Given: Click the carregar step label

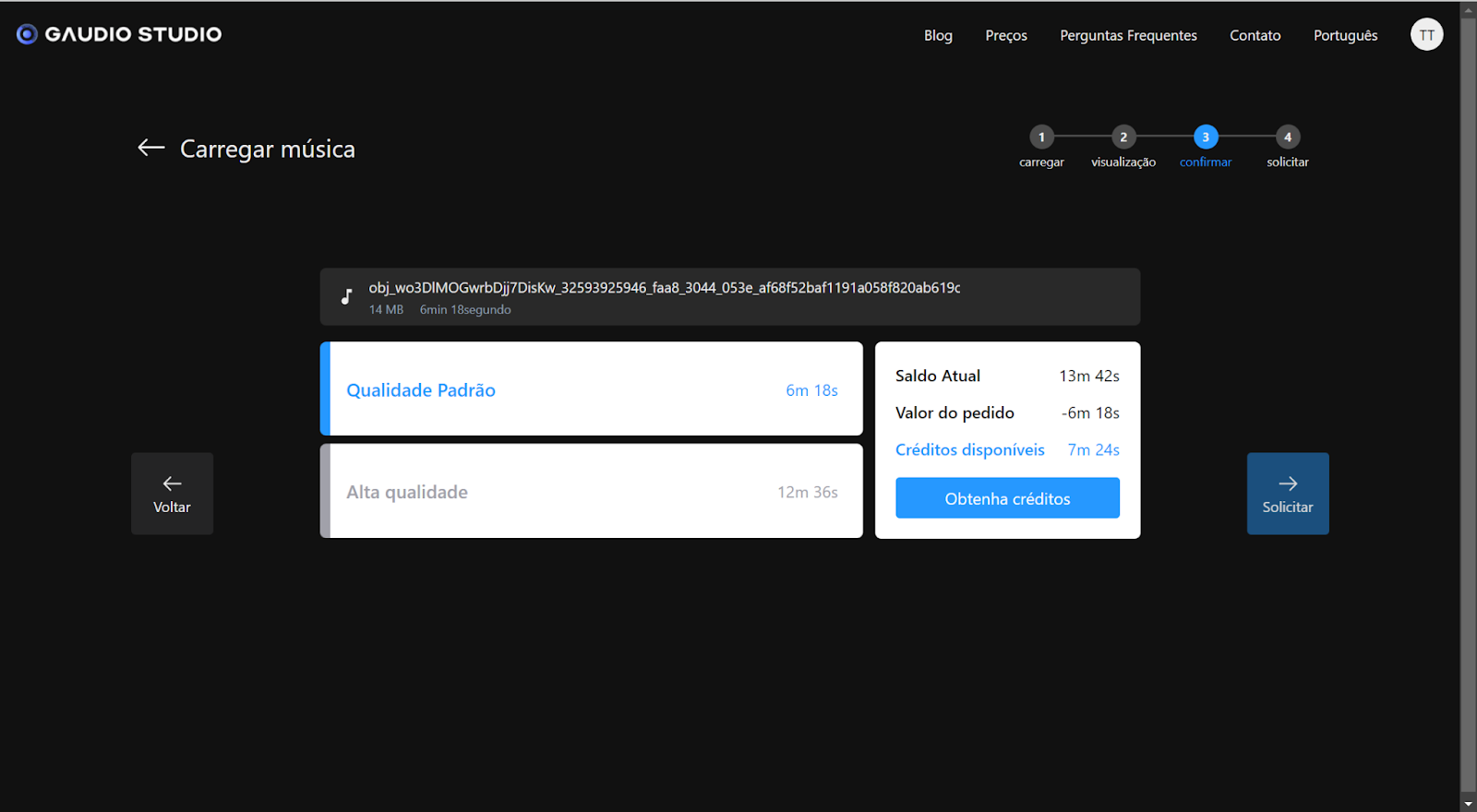Looking at the screenshot, I should tap(1041, 162).
